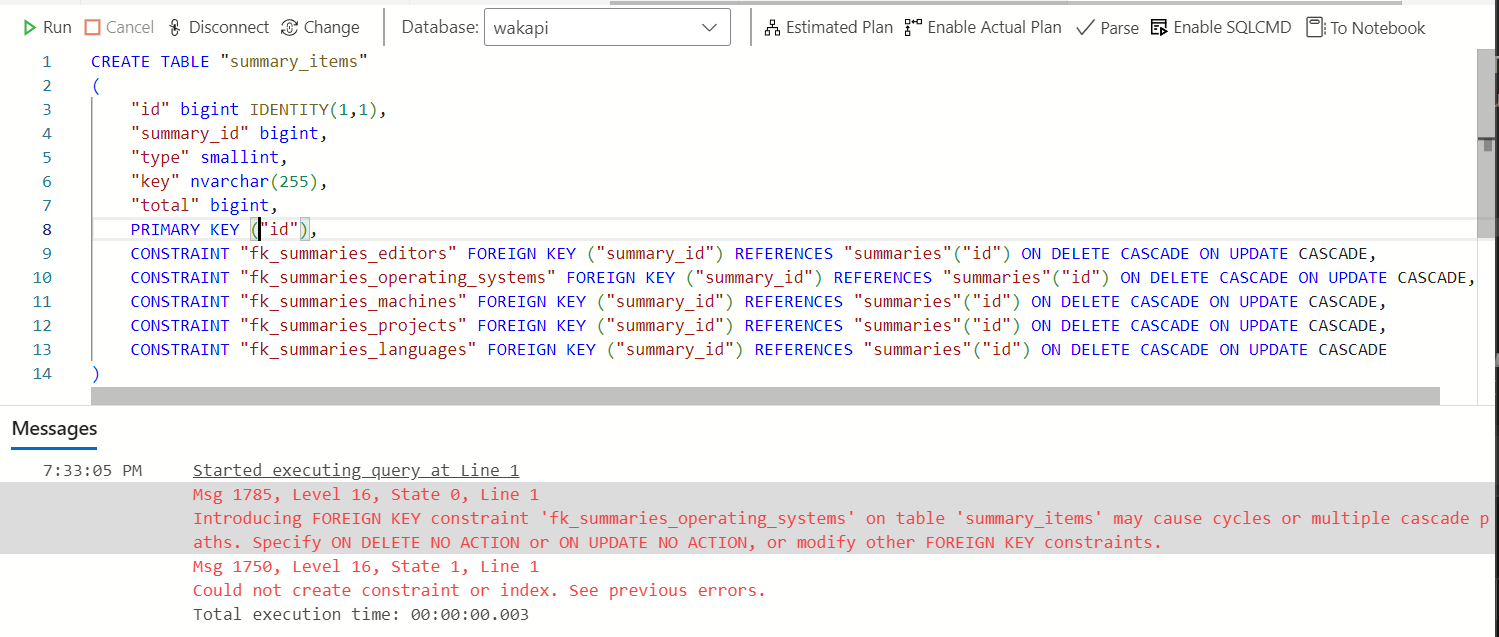Expand the database list chevron
The image size is (1499, 637).
coord(709,27)
